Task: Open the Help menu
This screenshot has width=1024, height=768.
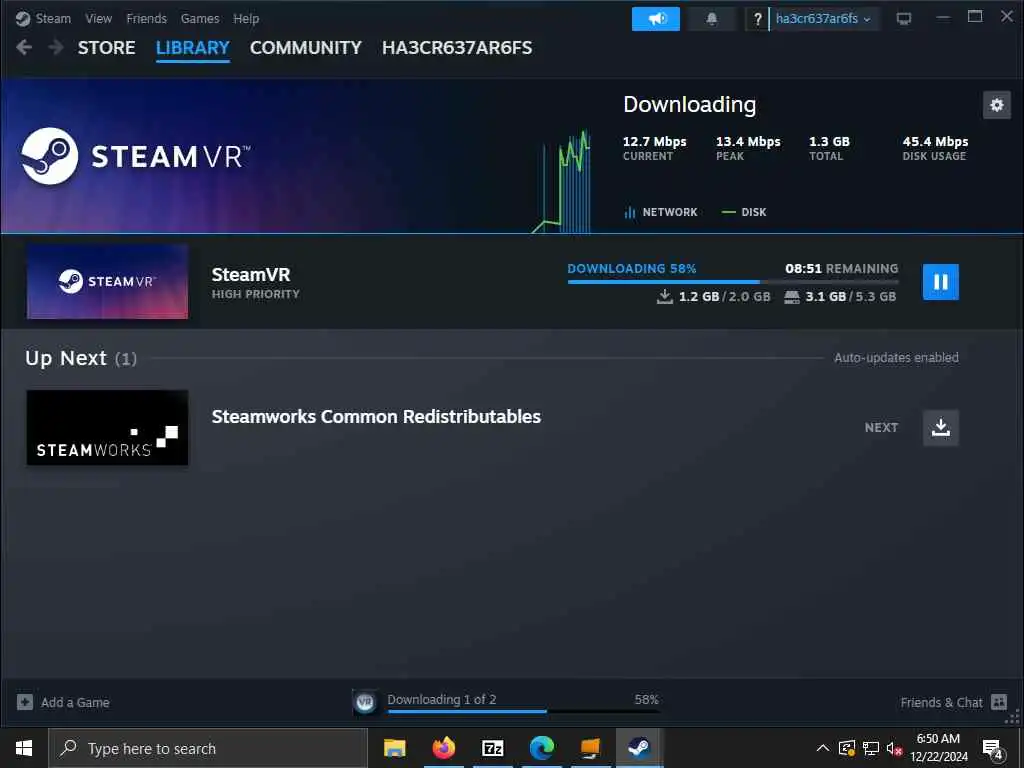Action: point(246,18)
